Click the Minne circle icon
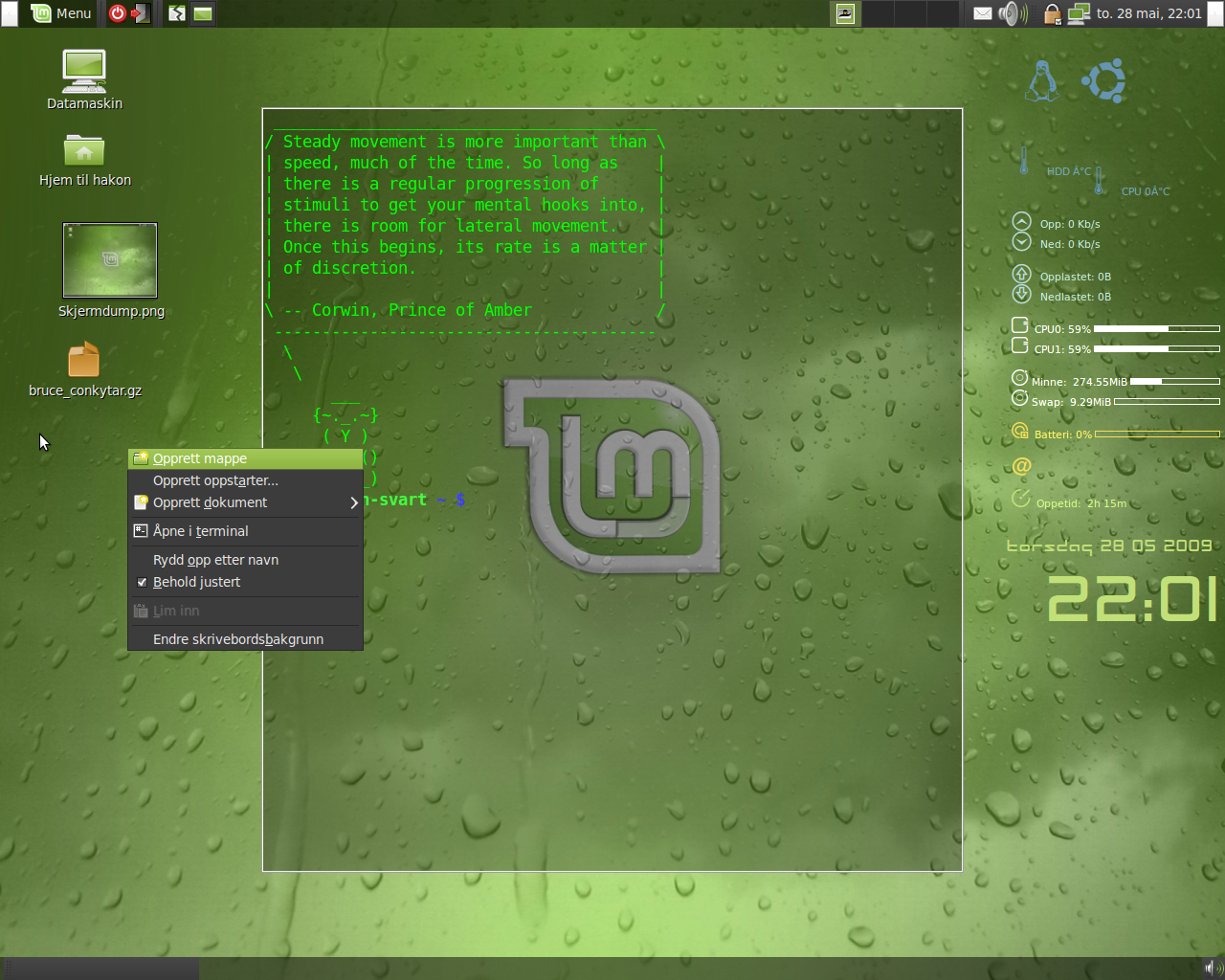The image size is (1225, 980). point(1020,378)
